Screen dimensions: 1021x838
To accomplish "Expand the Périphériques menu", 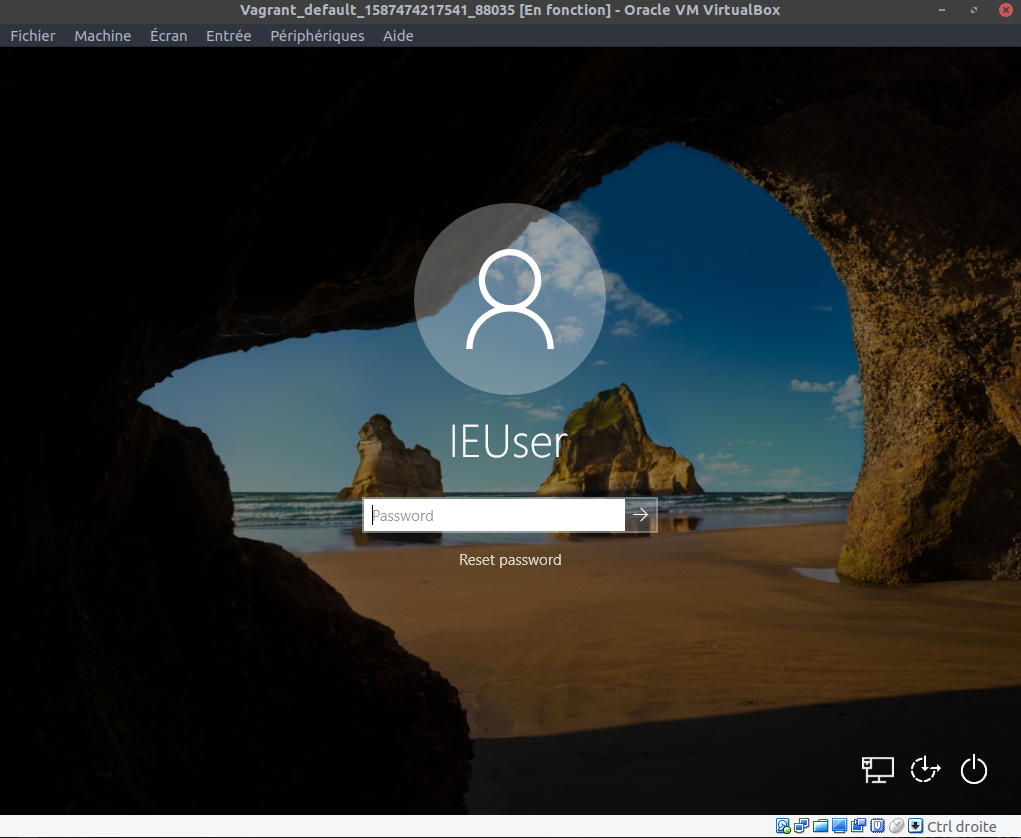I will (x=317, y=36).
